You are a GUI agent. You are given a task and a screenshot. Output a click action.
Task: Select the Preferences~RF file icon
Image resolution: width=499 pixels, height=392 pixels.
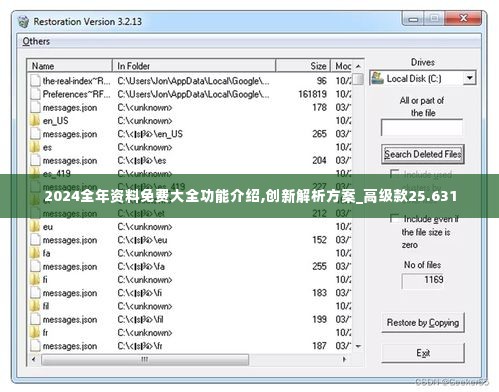(x=35, y=94)
